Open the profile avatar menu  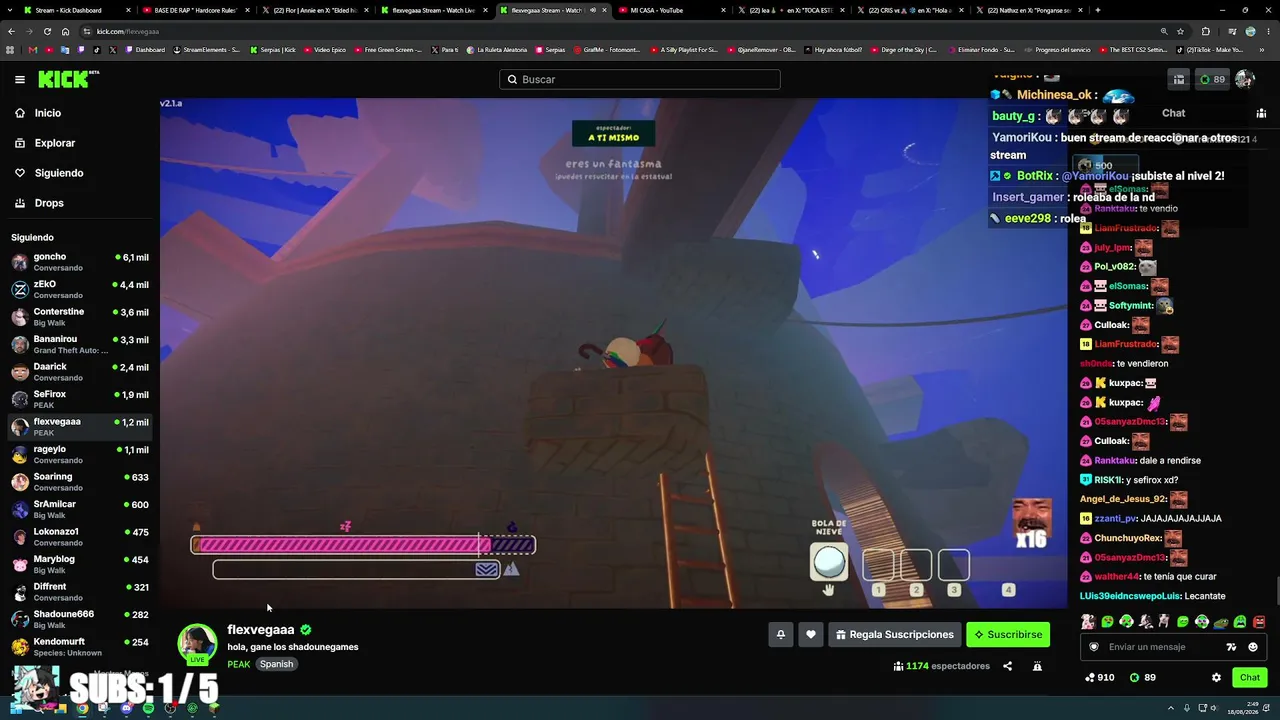pyautogui.click(x=1245, y=79)
